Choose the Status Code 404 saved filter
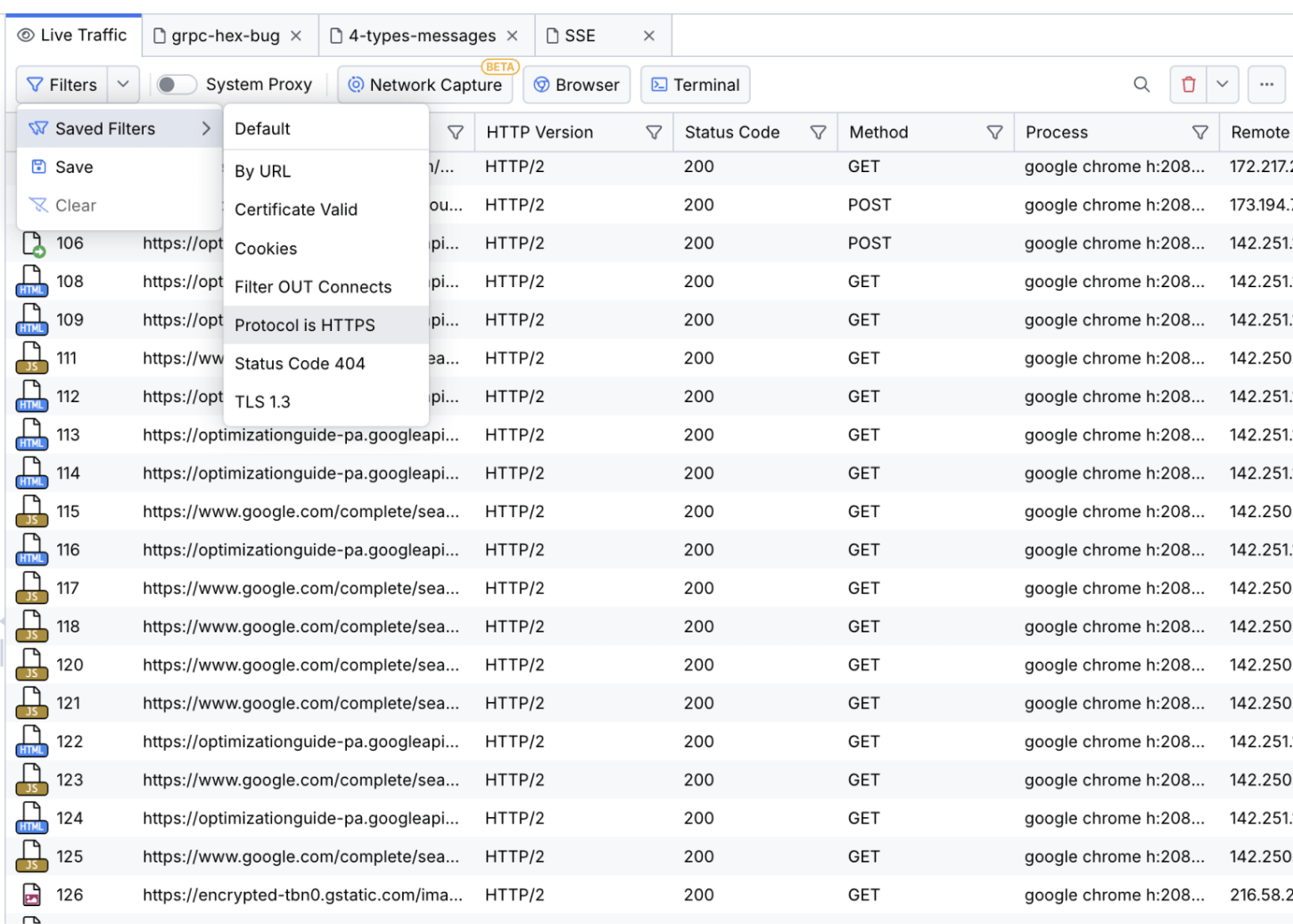The image size is (1293, 924). (300, 364)
